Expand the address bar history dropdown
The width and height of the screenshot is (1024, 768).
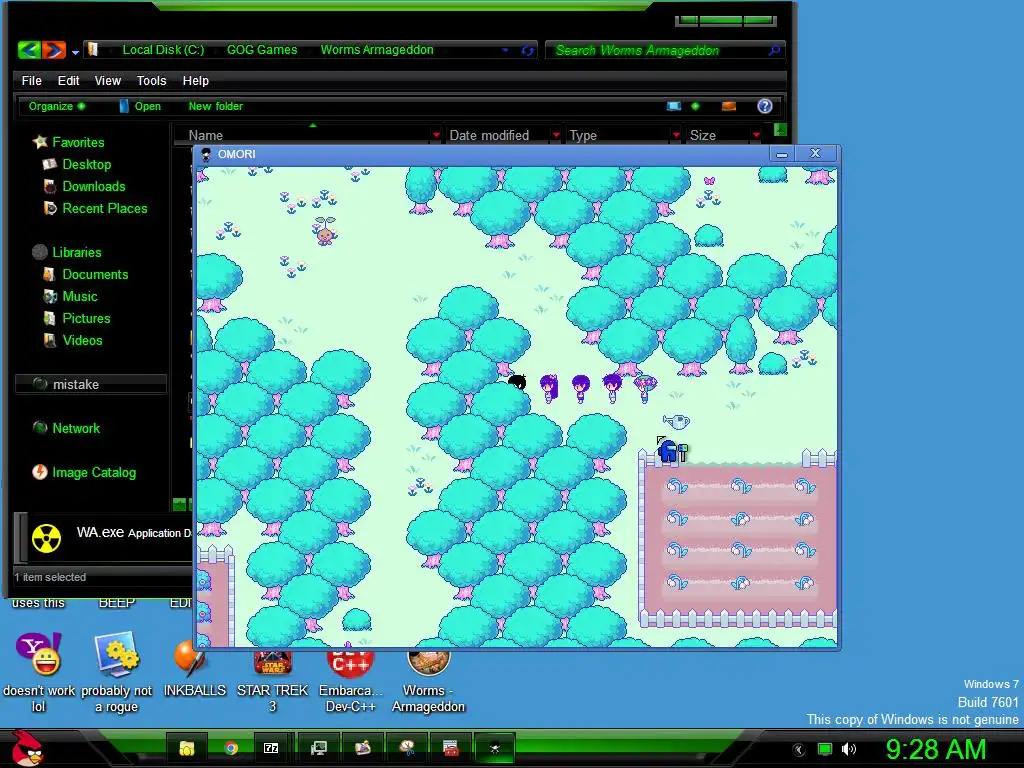click(x=505, y=50)
